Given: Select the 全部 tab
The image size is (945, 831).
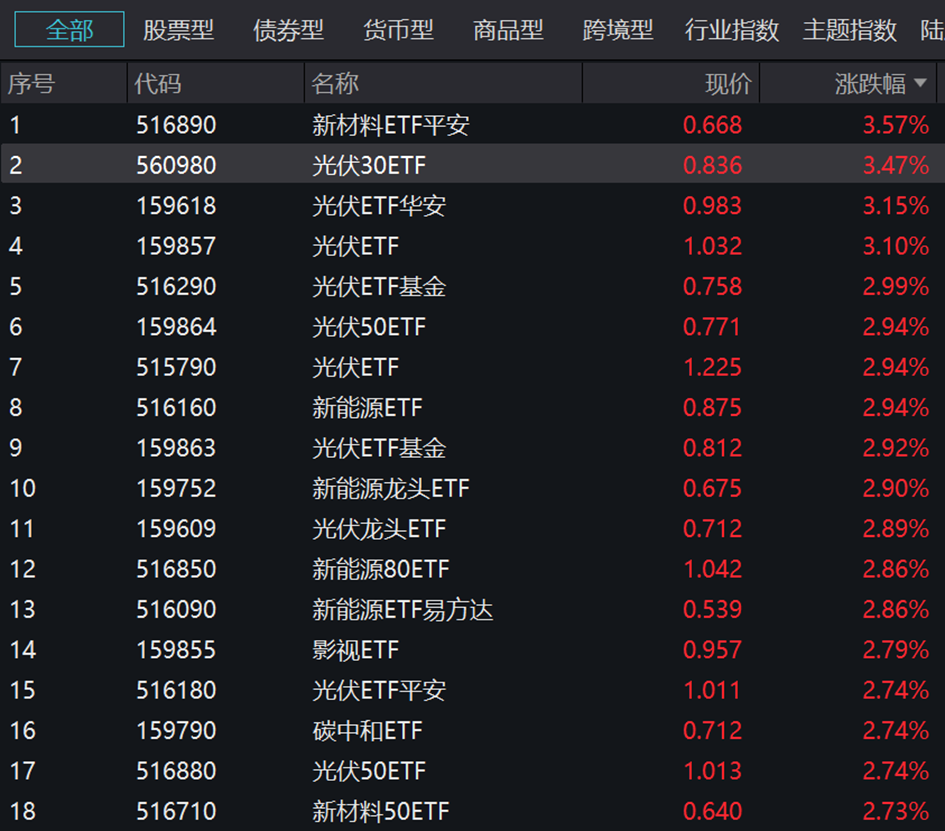Looking at the screenshot, I should coord(69,30).
